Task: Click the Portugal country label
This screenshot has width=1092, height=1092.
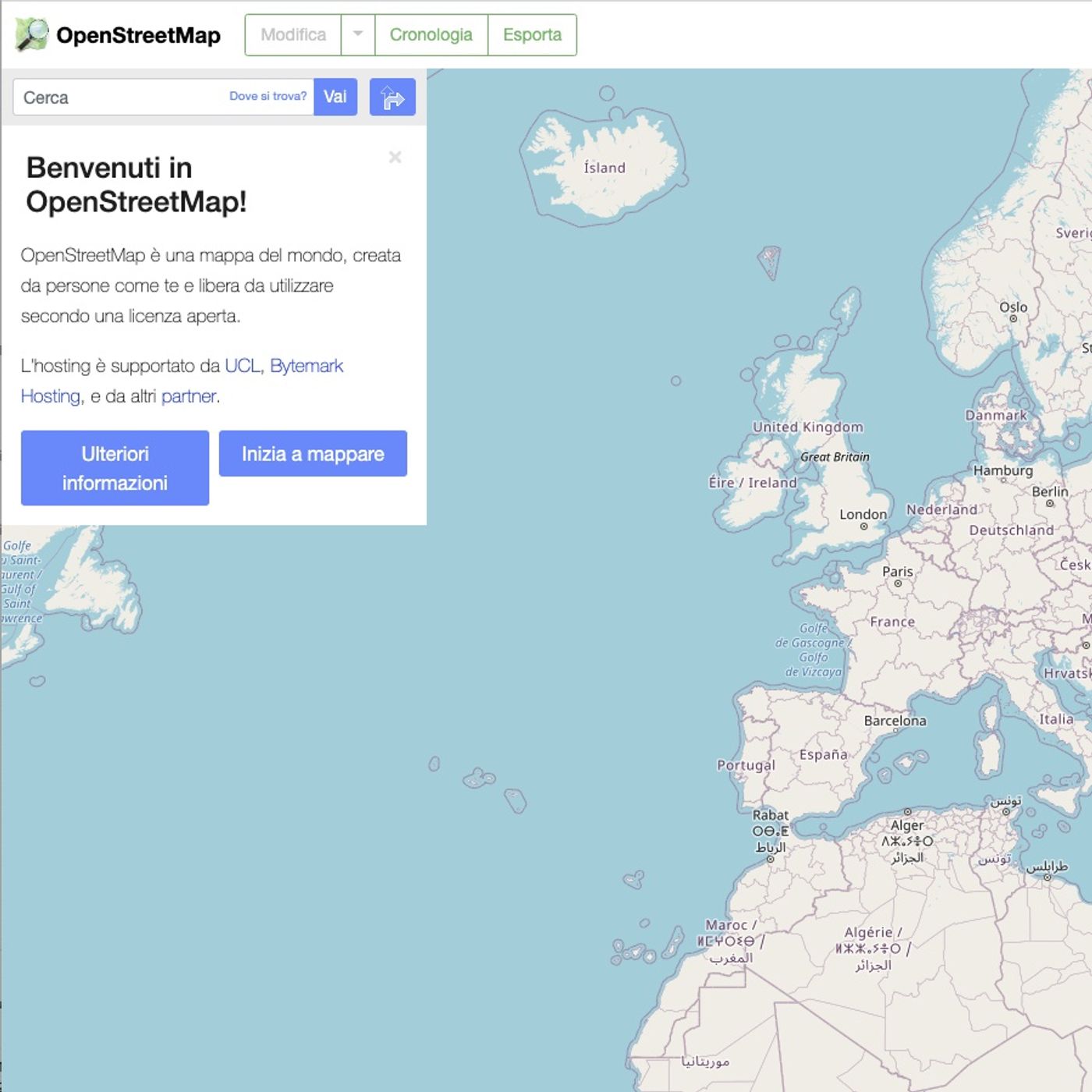Action: coord(746,765)
